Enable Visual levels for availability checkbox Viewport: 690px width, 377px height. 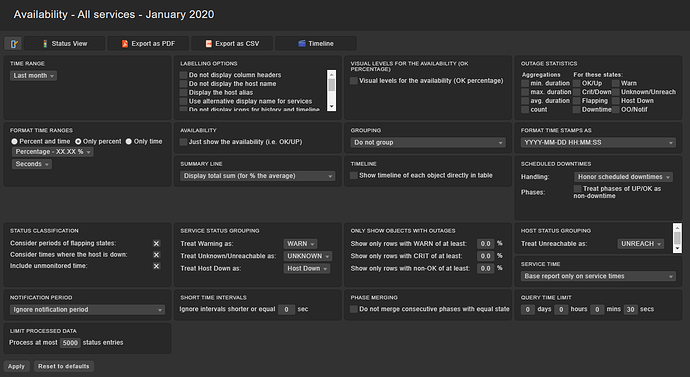[x=354, y=81]
